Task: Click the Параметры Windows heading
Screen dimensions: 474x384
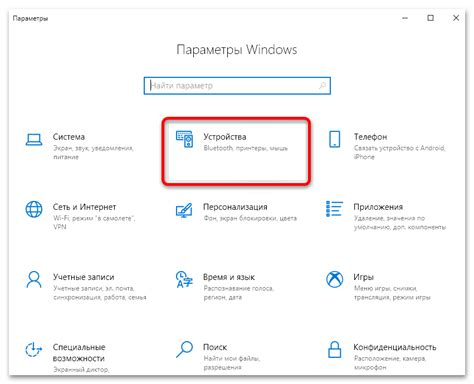Action: [x=237, y=50]
